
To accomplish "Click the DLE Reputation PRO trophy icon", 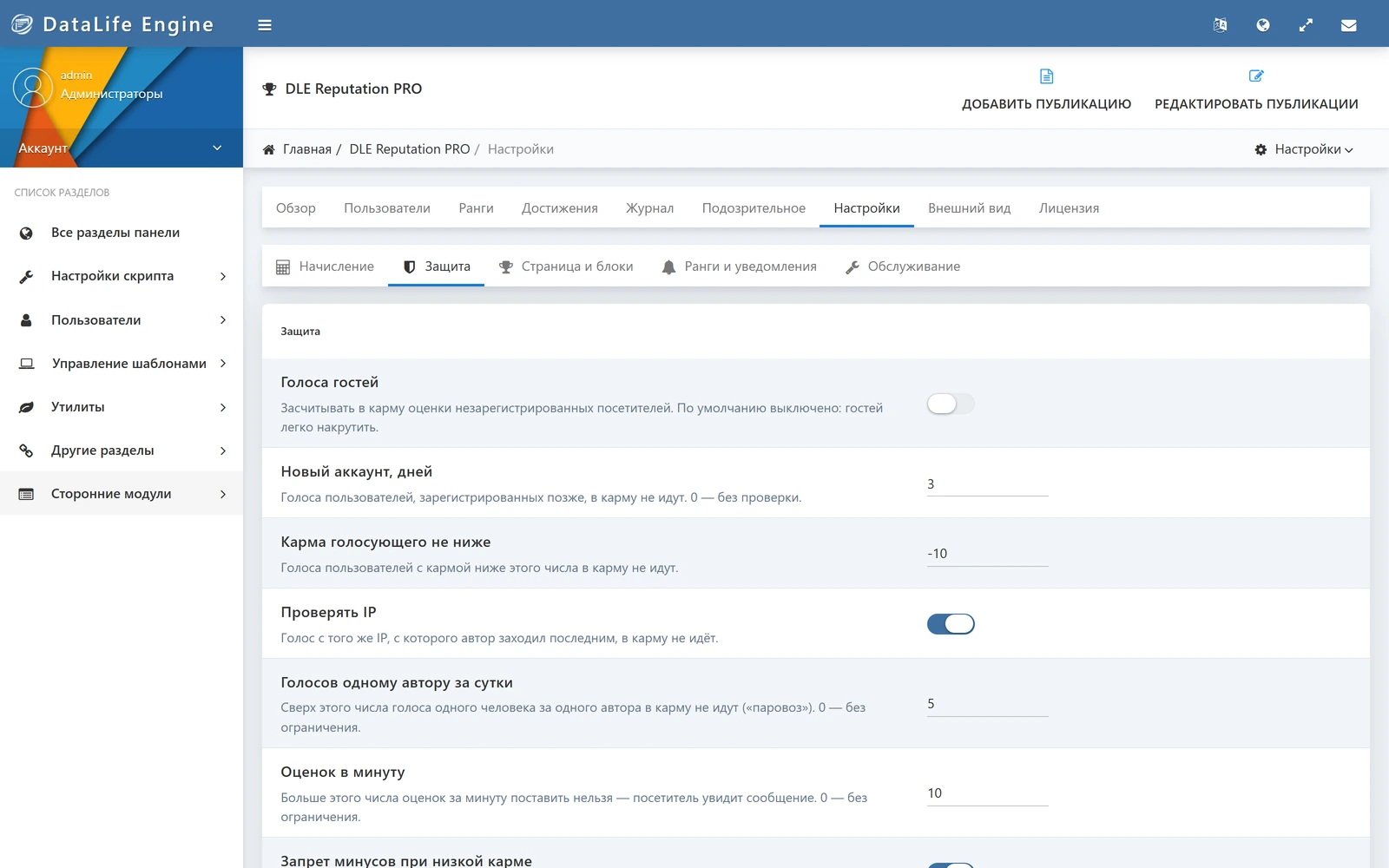I will point(269,89).
